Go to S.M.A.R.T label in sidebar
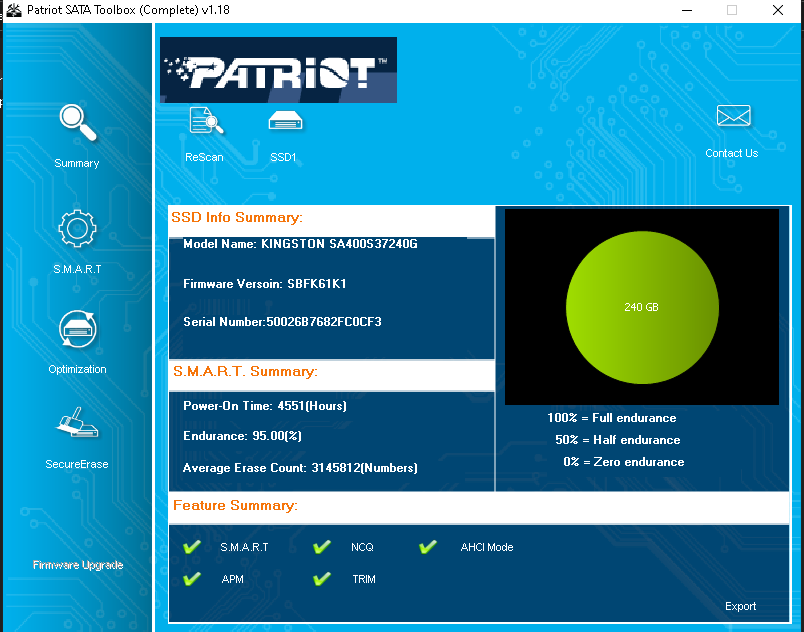 (x=77, y=269)
